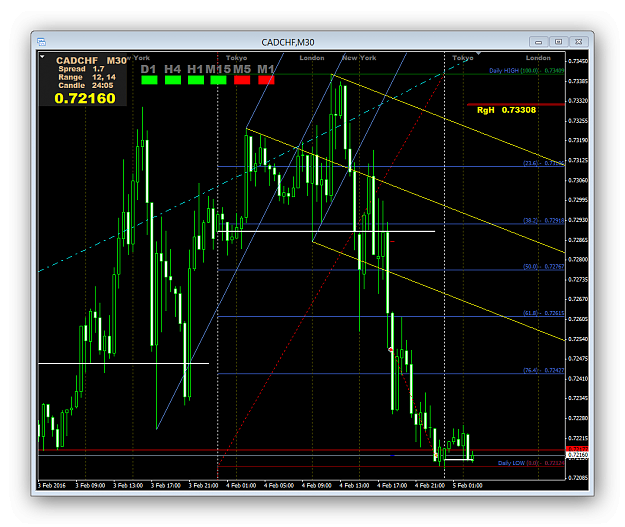The image size is (625, 527).
Task: Click the red price tag on price axis
Action: [x=577, y=449]
